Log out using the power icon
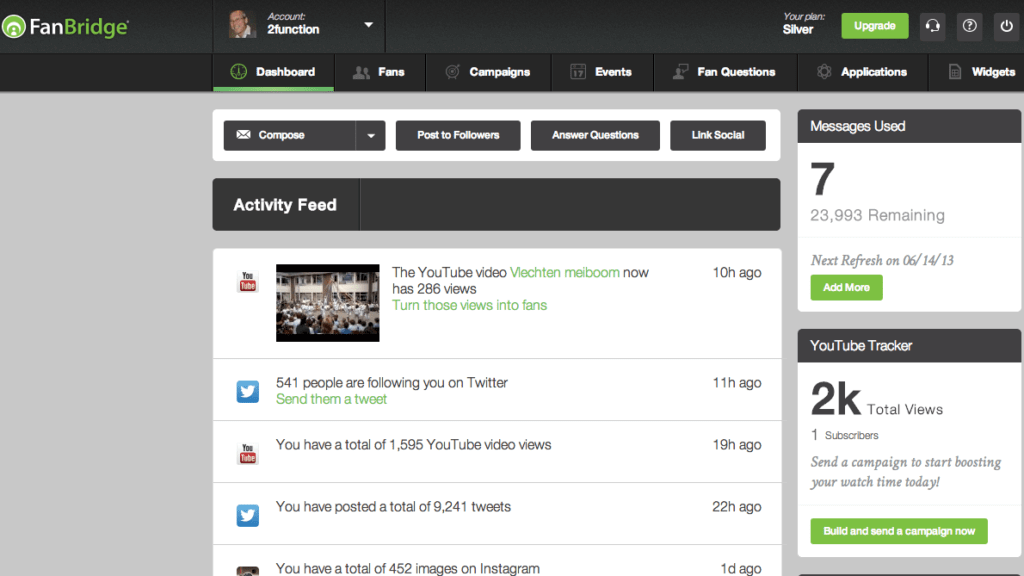Image resolution: width=1024 pixels, height=576 pixels. [1006, 26]
